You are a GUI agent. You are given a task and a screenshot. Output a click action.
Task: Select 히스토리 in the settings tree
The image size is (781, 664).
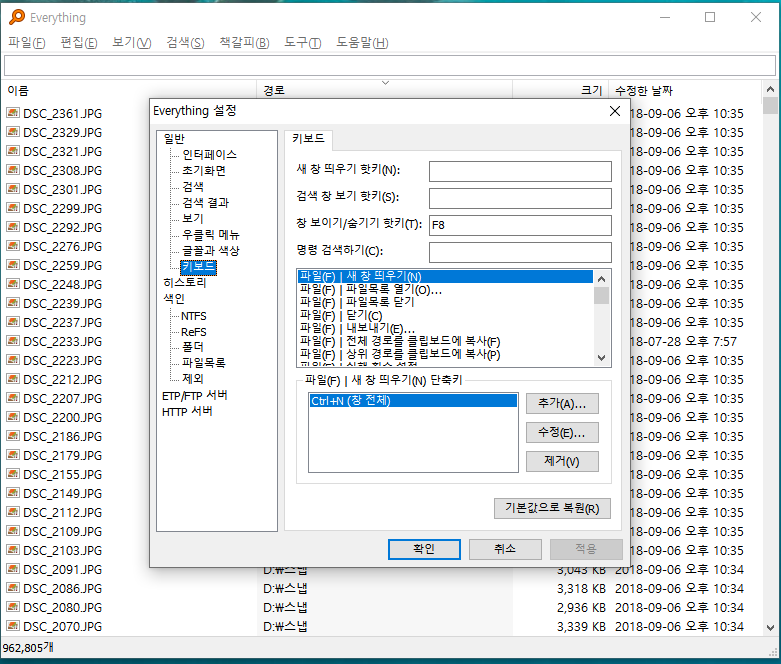point(185,282)
